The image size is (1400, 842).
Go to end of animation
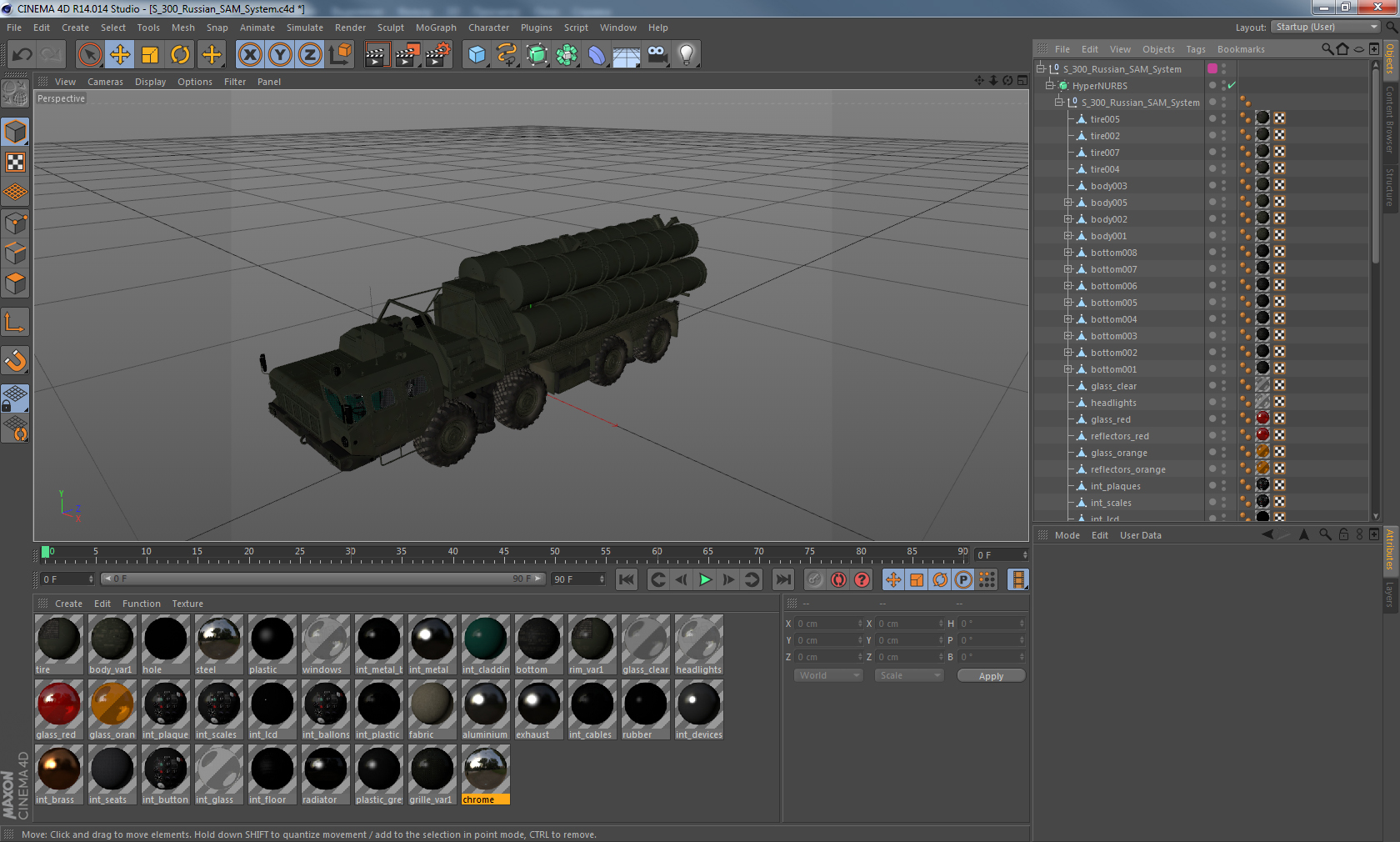(783, 579)
